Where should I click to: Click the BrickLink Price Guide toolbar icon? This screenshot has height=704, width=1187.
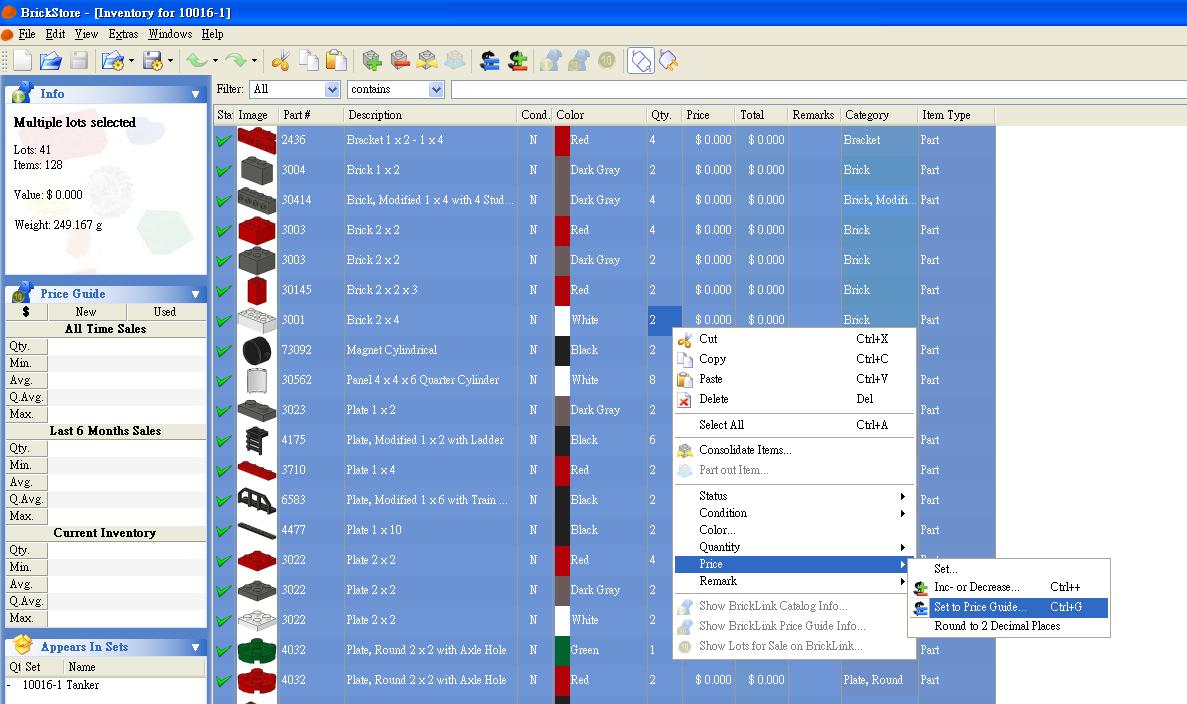pyautogui.click(x=579, y=61)
